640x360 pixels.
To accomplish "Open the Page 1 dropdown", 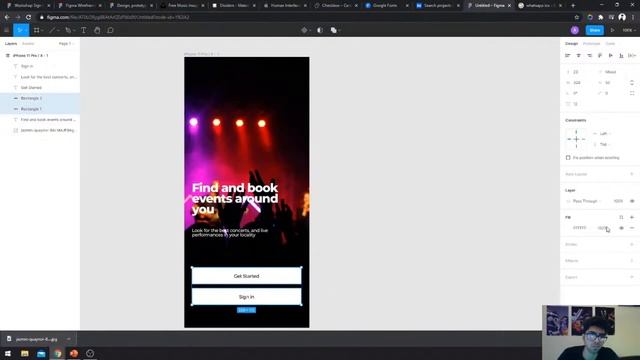I will coord(66,44).
